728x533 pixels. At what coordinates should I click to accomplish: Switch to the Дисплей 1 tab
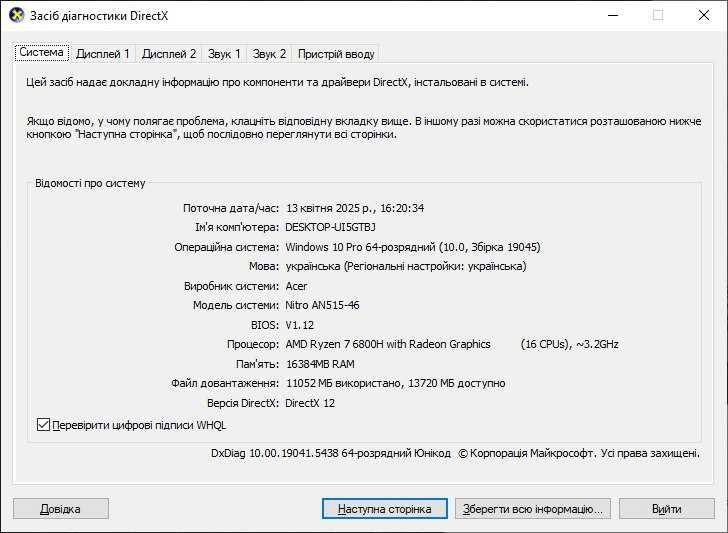103,54
